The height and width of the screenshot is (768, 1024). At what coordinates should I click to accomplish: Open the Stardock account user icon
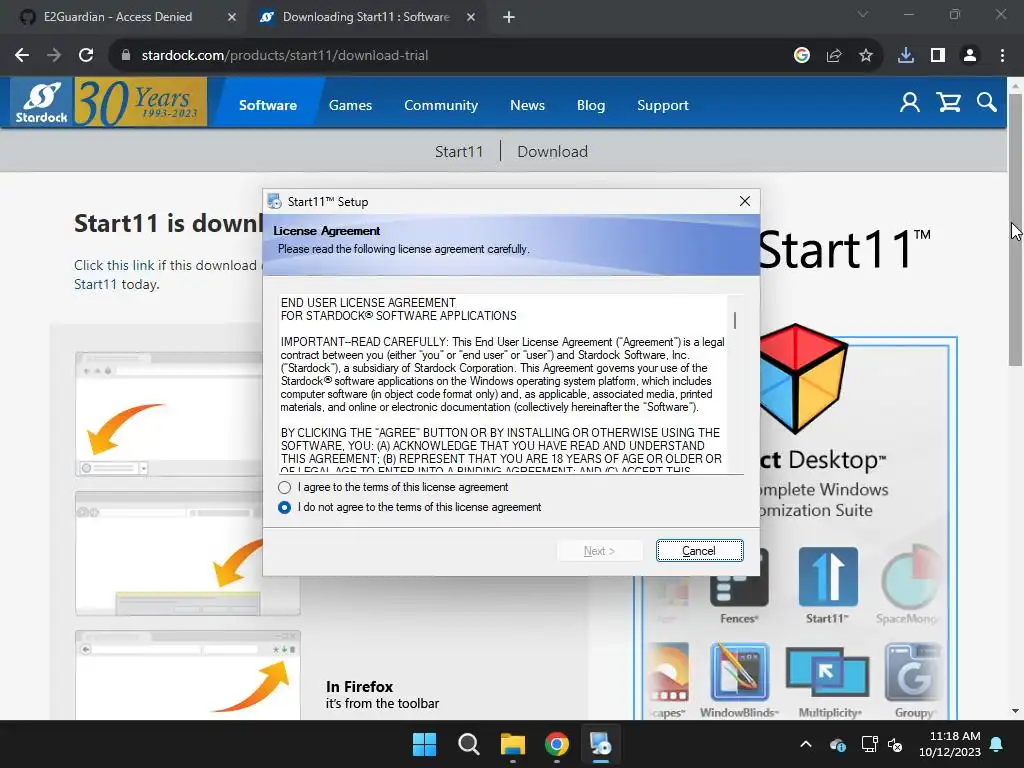coord(910,103)
